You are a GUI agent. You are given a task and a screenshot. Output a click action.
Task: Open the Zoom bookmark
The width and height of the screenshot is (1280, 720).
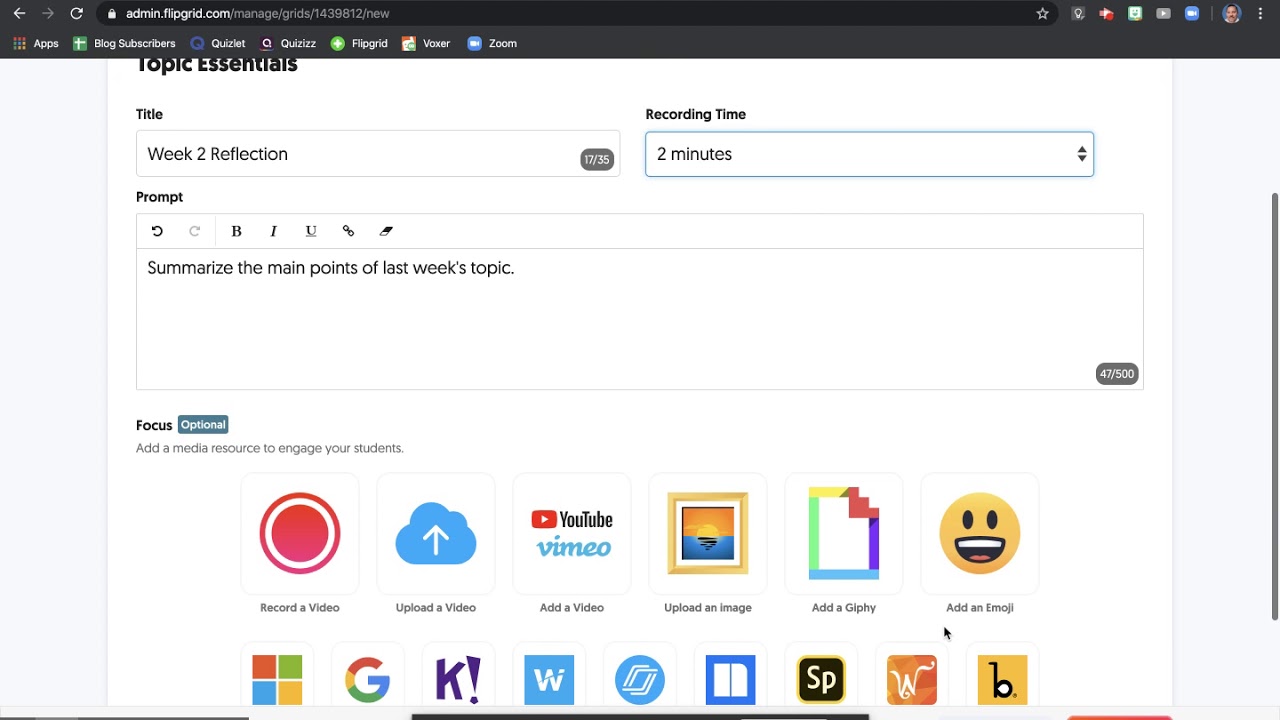(492, 44)
